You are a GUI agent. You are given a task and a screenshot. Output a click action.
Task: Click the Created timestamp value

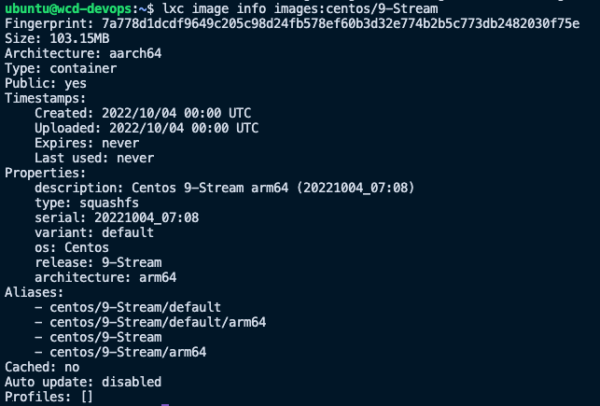pos(176,113)
